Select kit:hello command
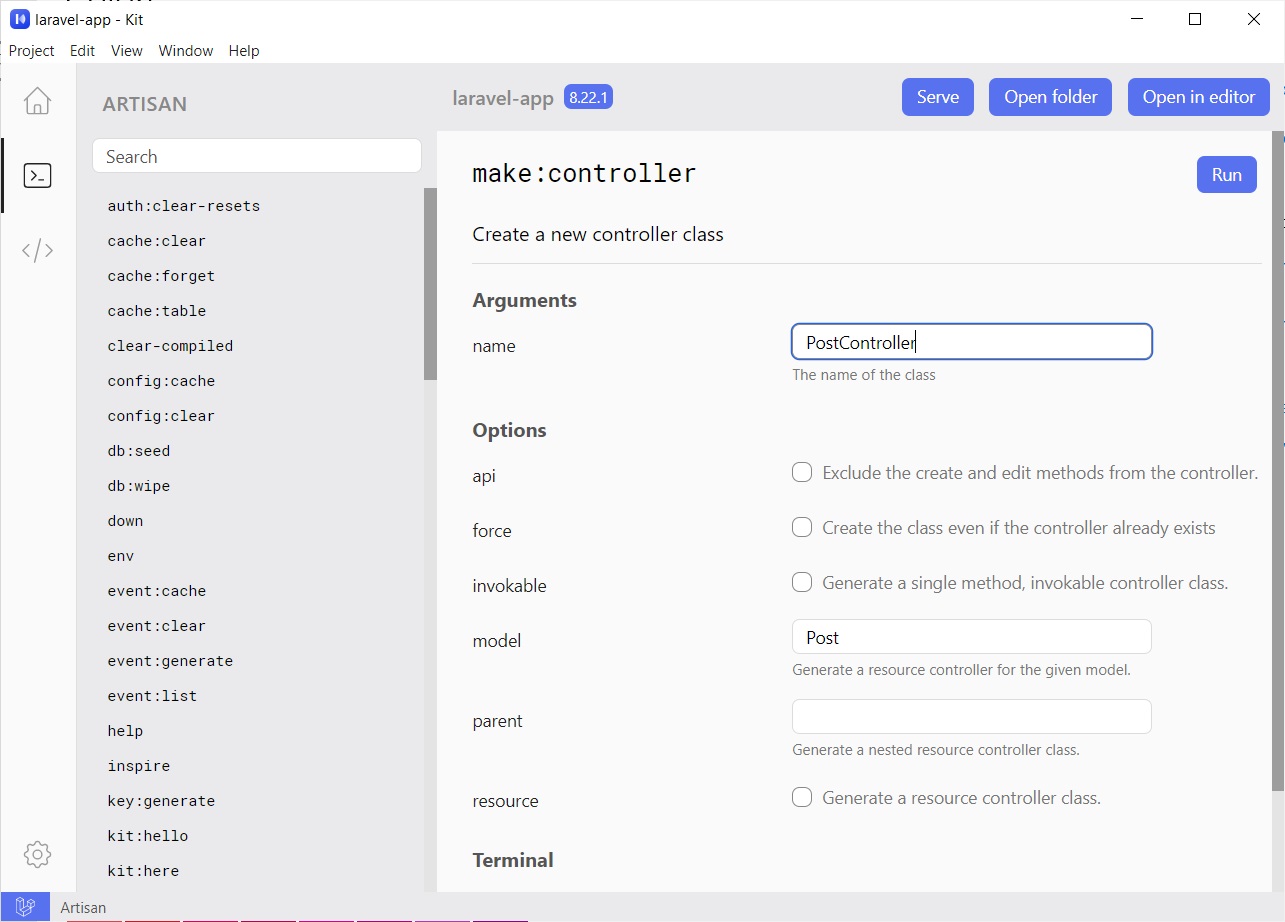Image resolution: width=1285 pixels, height=922 pixels. 148,836
